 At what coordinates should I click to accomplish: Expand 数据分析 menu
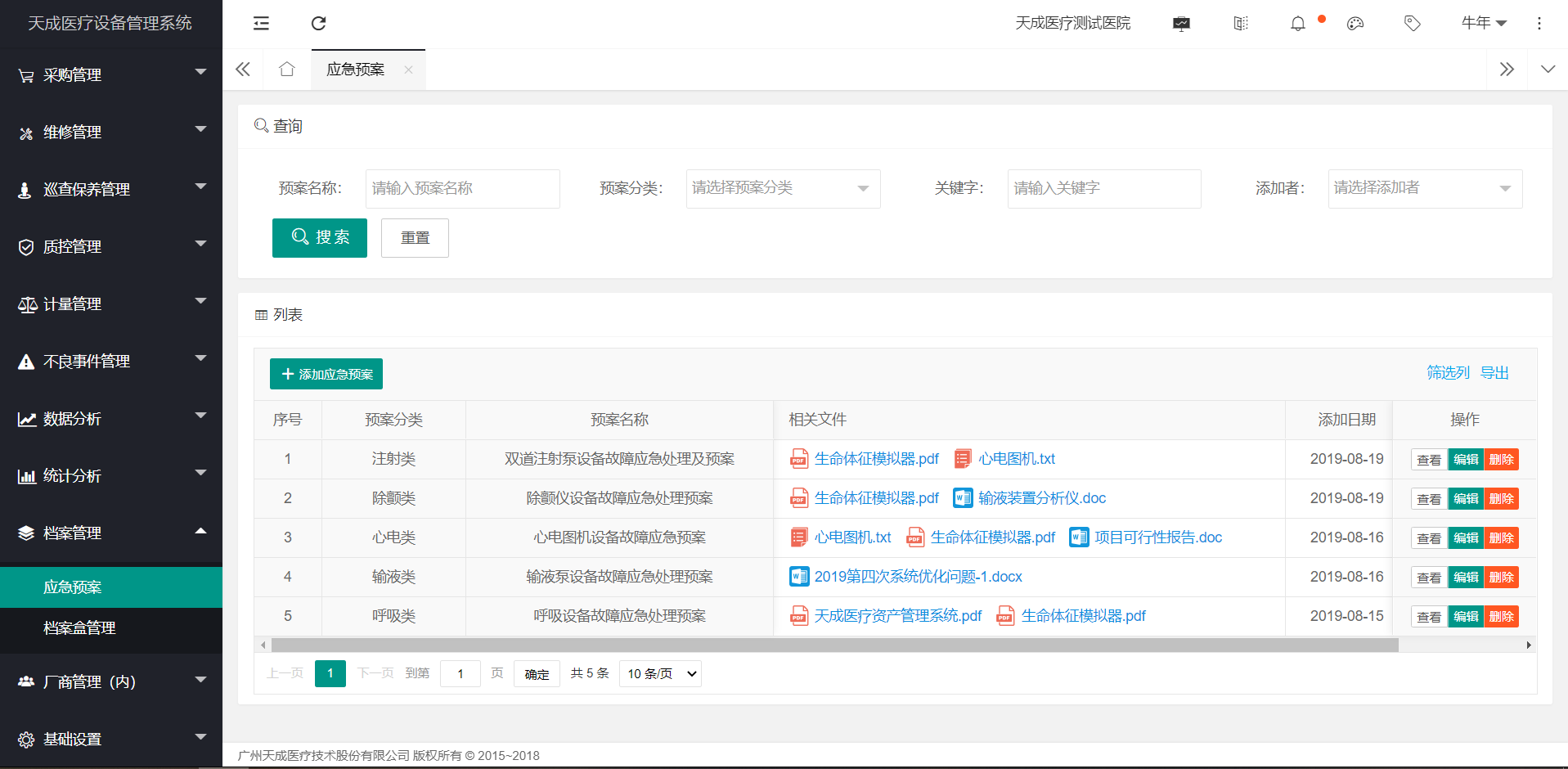111,418
